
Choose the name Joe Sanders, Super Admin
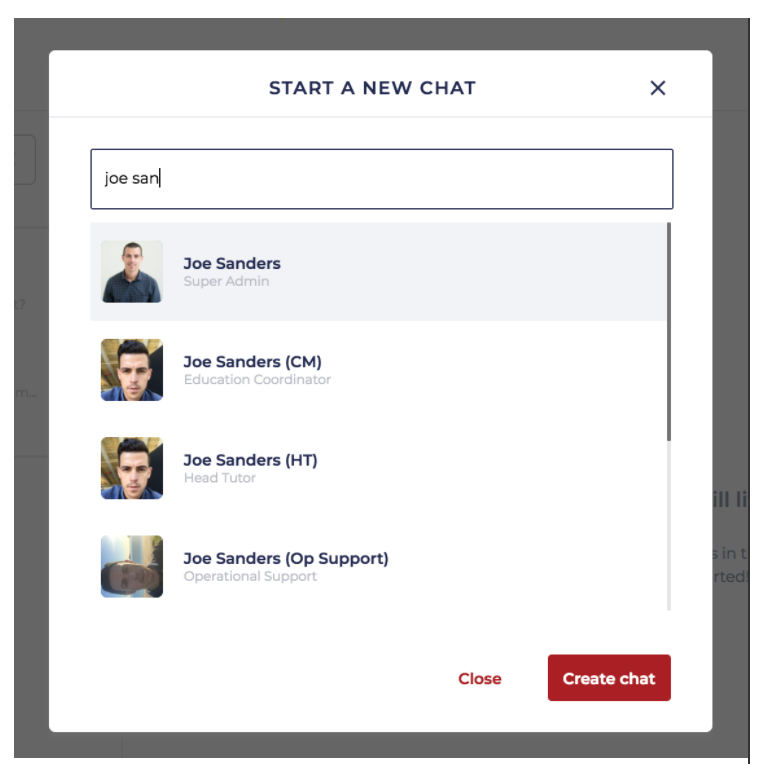232,263
